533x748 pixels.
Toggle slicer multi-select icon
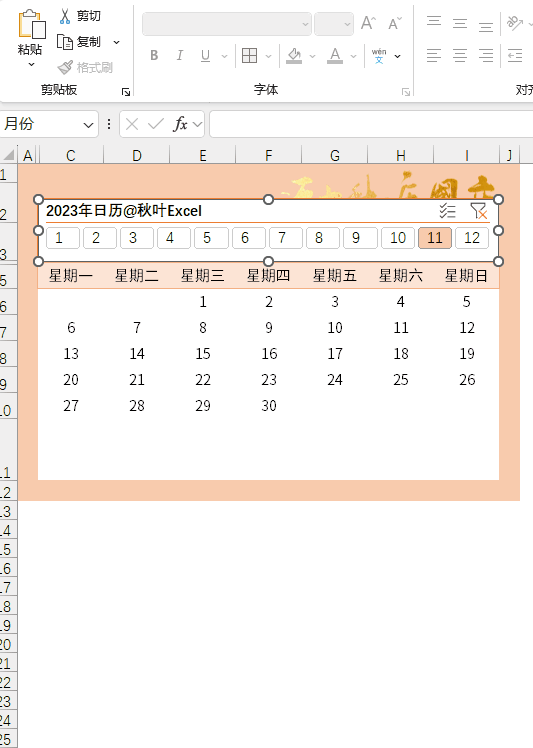(448, 210)
